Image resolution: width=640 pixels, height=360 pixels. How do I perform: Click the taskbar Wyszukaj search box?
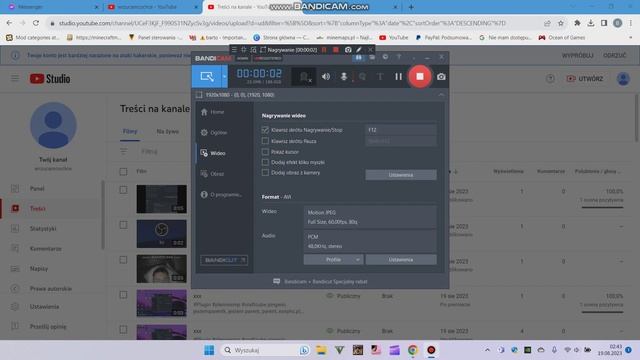tap(265, 350)
